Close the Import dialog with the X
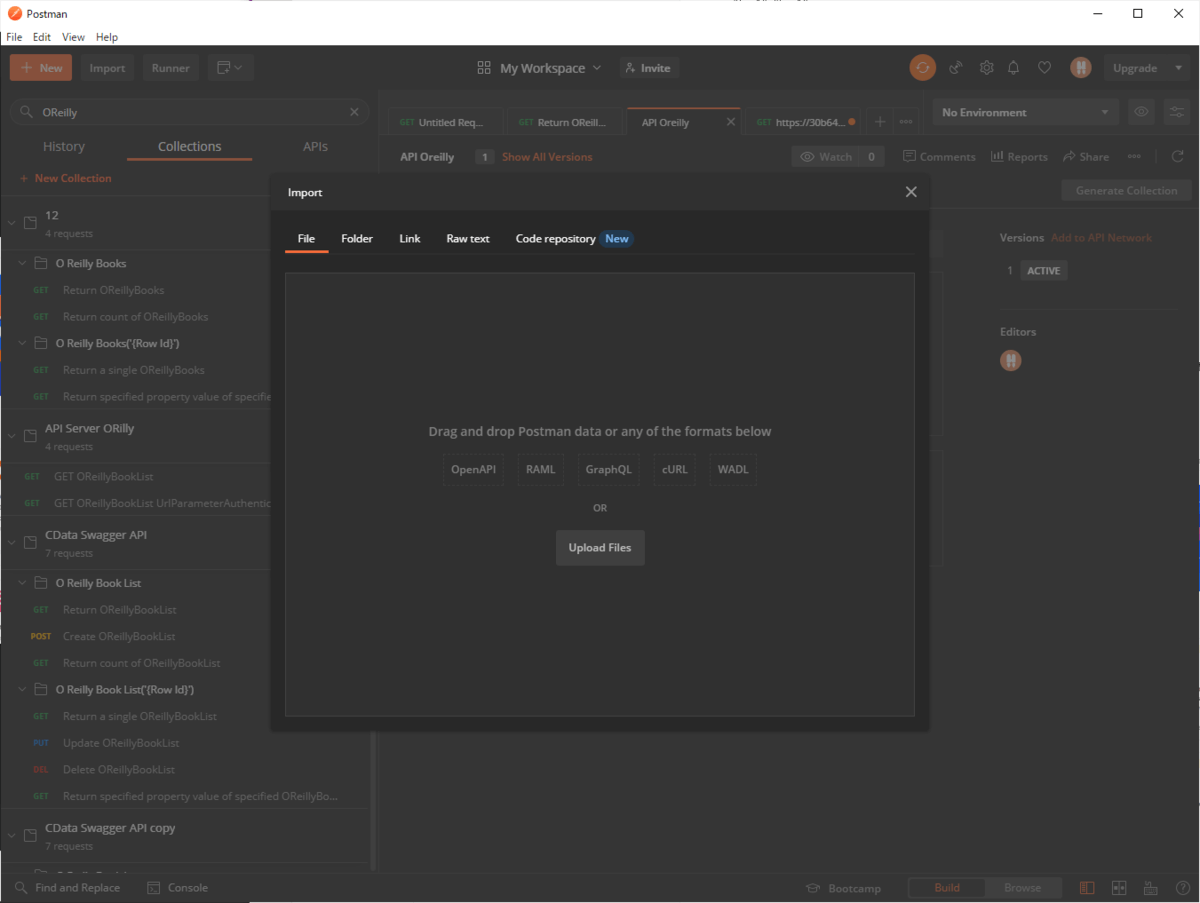1200x903 pixels. point(911,192)
